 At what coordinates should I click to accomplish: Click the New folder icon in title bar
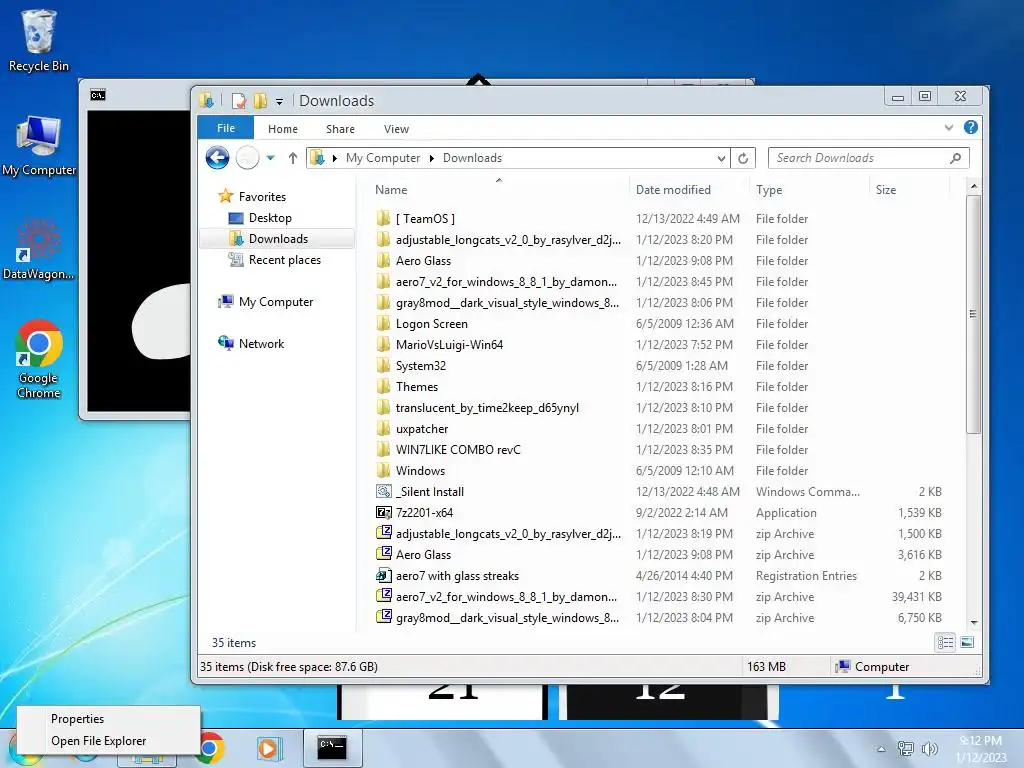point(260,101)
